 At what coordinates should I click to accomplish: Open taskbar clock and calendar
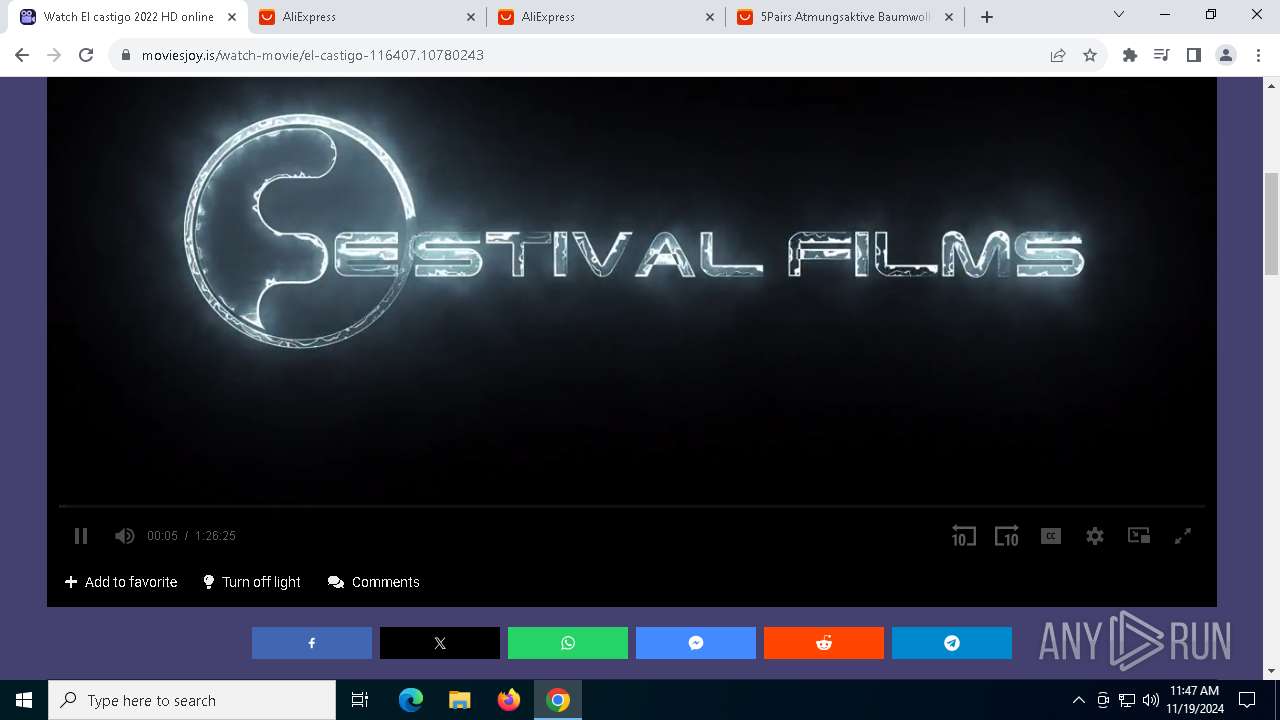[1194, 700]
